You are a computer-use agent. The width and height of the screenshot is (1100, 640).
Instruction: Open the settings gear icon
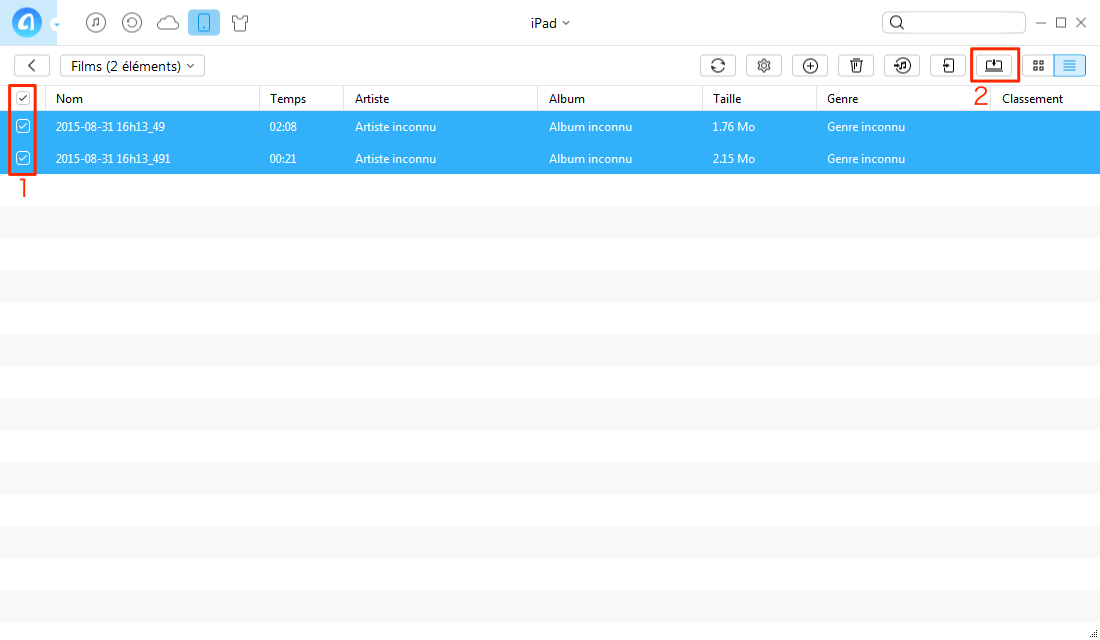764,65
